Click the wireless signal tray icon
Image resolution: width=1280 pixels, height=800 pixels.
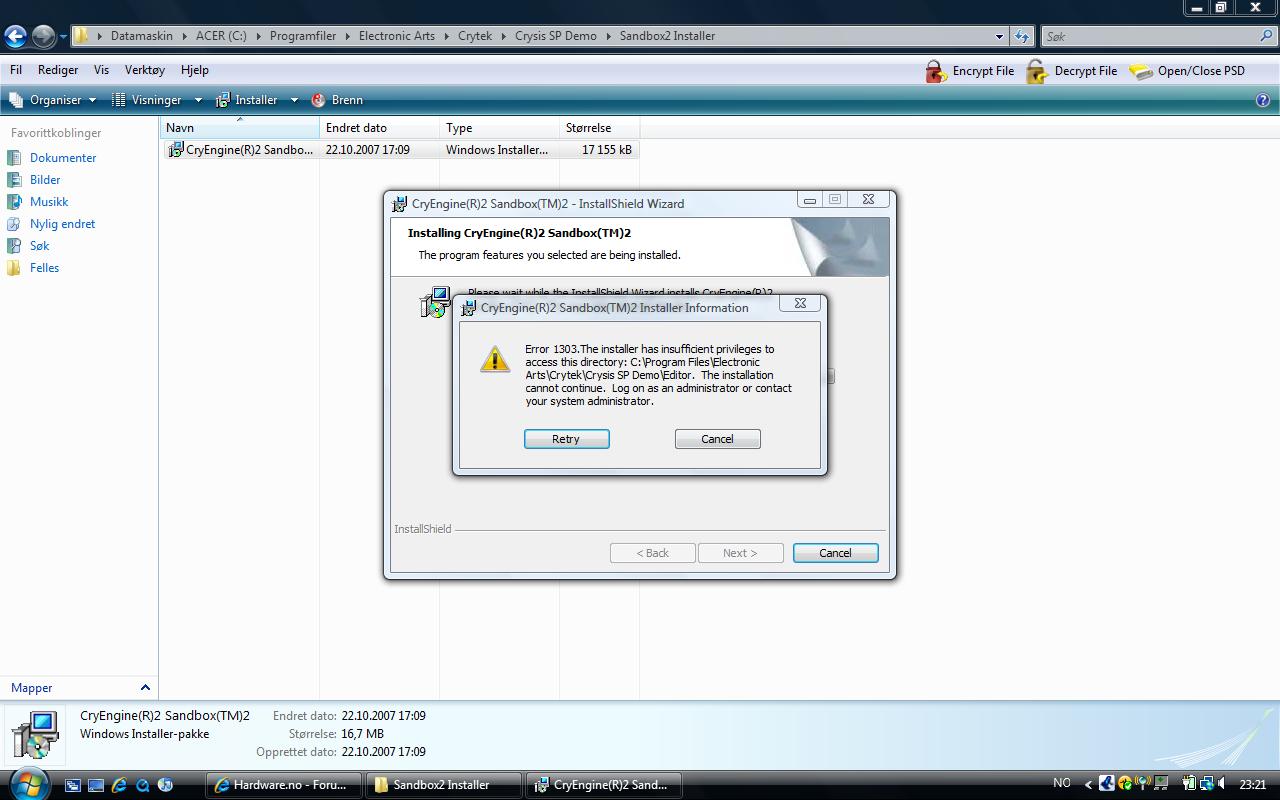coord(1143,784)
